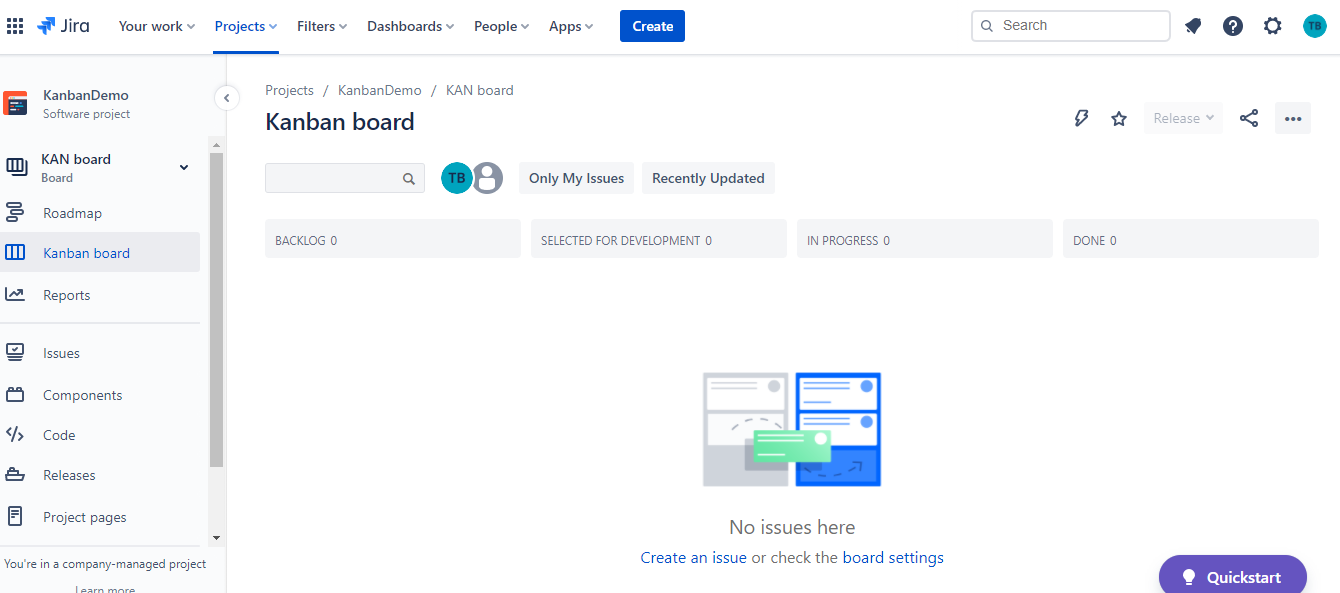Expand the KAN board switcher chevron
This screenshot has height=593, width=1340.
click(183, 167)
